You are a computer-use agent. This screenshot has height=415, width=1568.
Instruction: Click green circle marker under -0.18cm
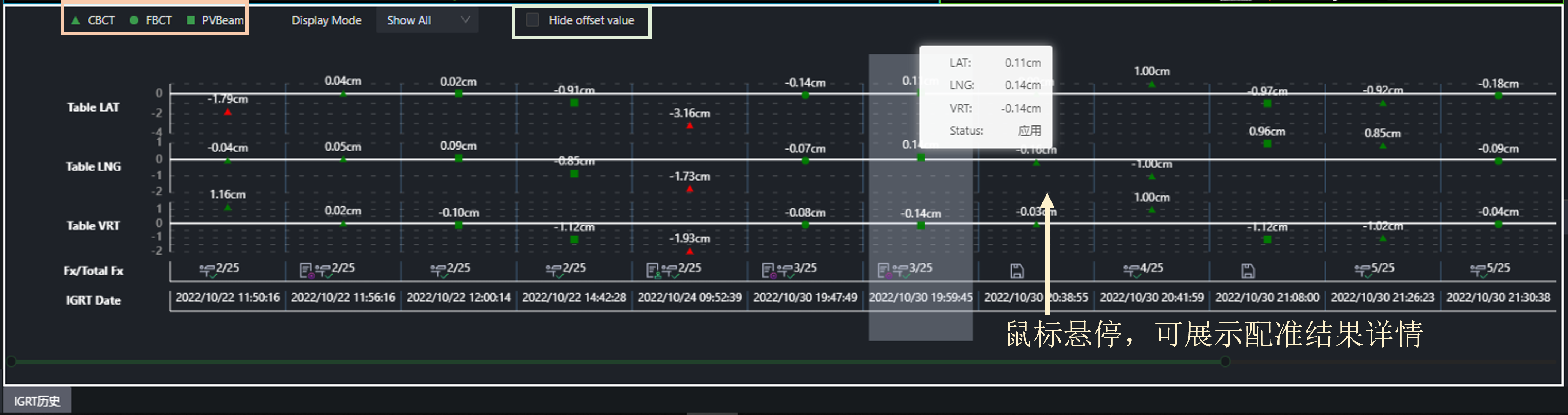point(1499,96)
